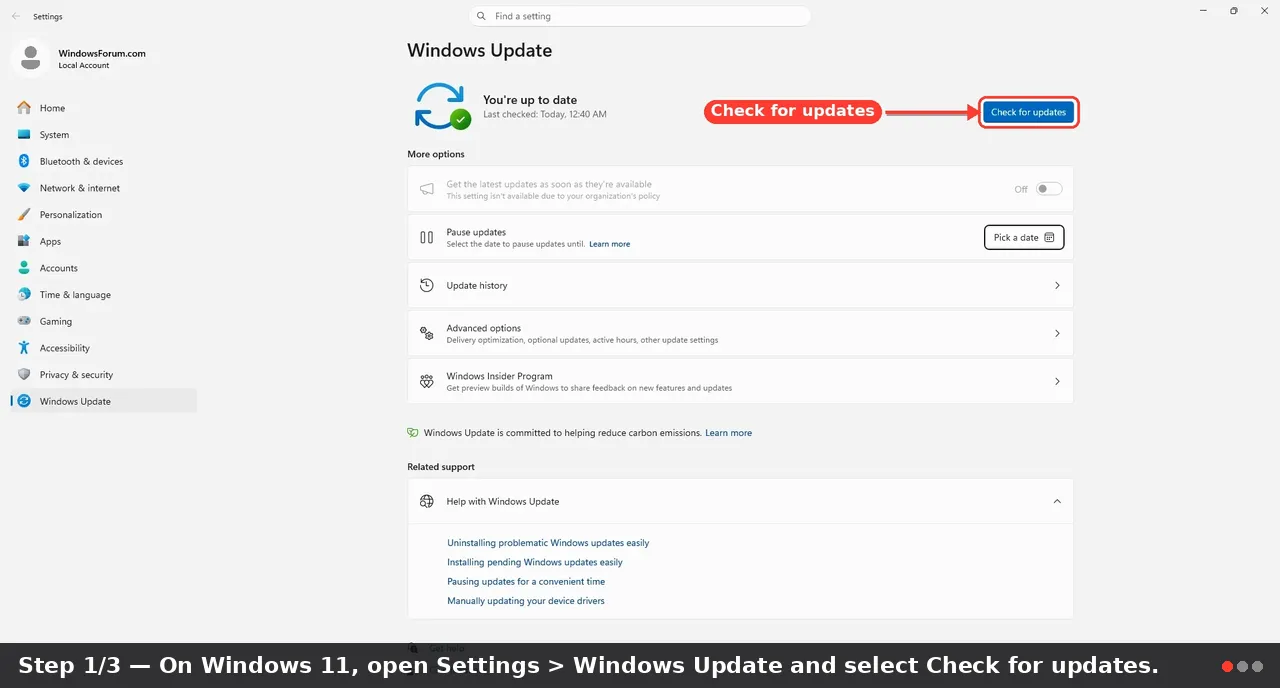Click the Accounts person icon

tap(24, 268)
